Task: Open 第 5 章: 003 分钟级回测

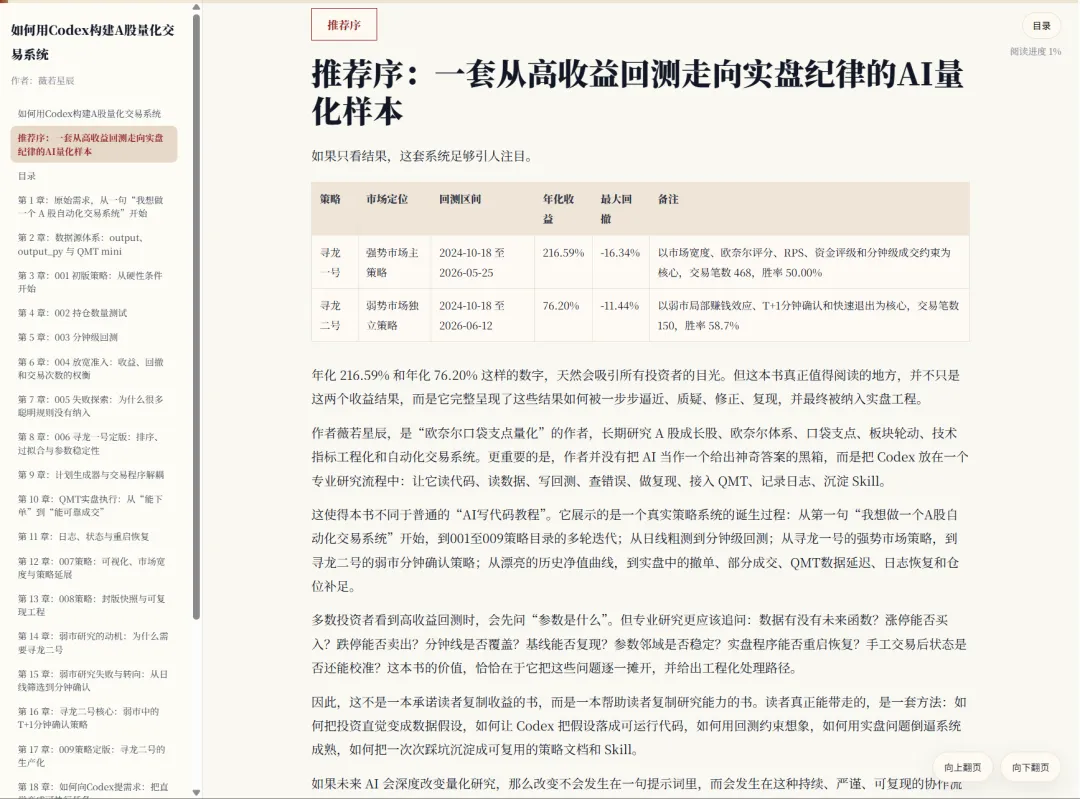Action: [68, 338]
